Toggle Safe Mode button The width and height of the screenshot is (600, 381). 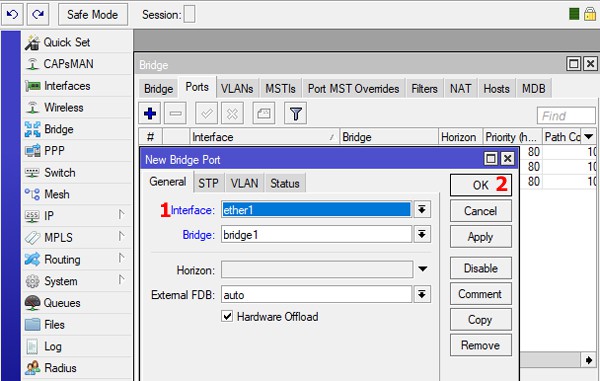coord(93,15)
